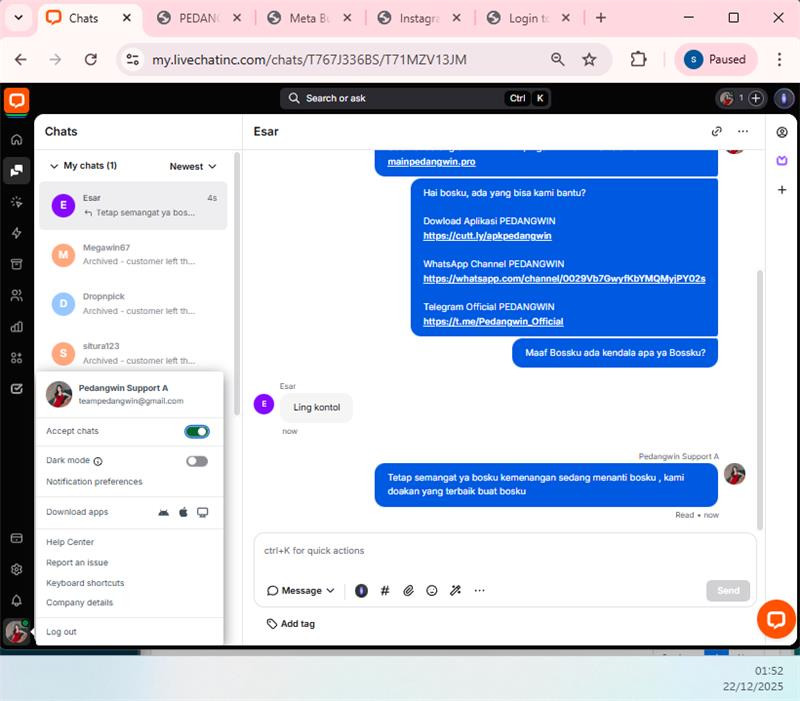Open the Chrome tab search dropdown
The image size is (800, 701).
coord(18,18)
